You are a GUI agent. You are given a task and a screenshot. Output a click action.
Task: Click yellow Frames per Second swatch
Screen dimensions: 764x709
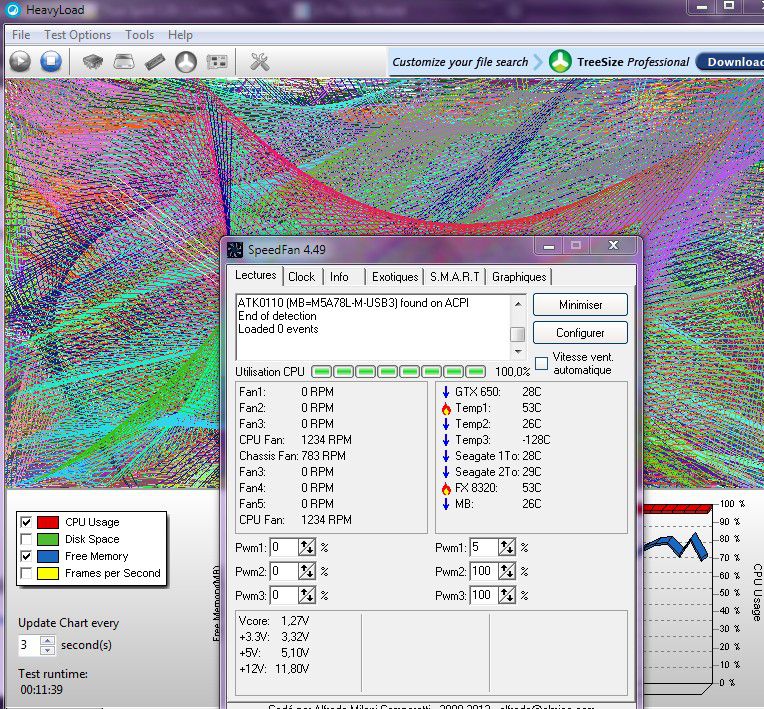(x=48, y=573)
